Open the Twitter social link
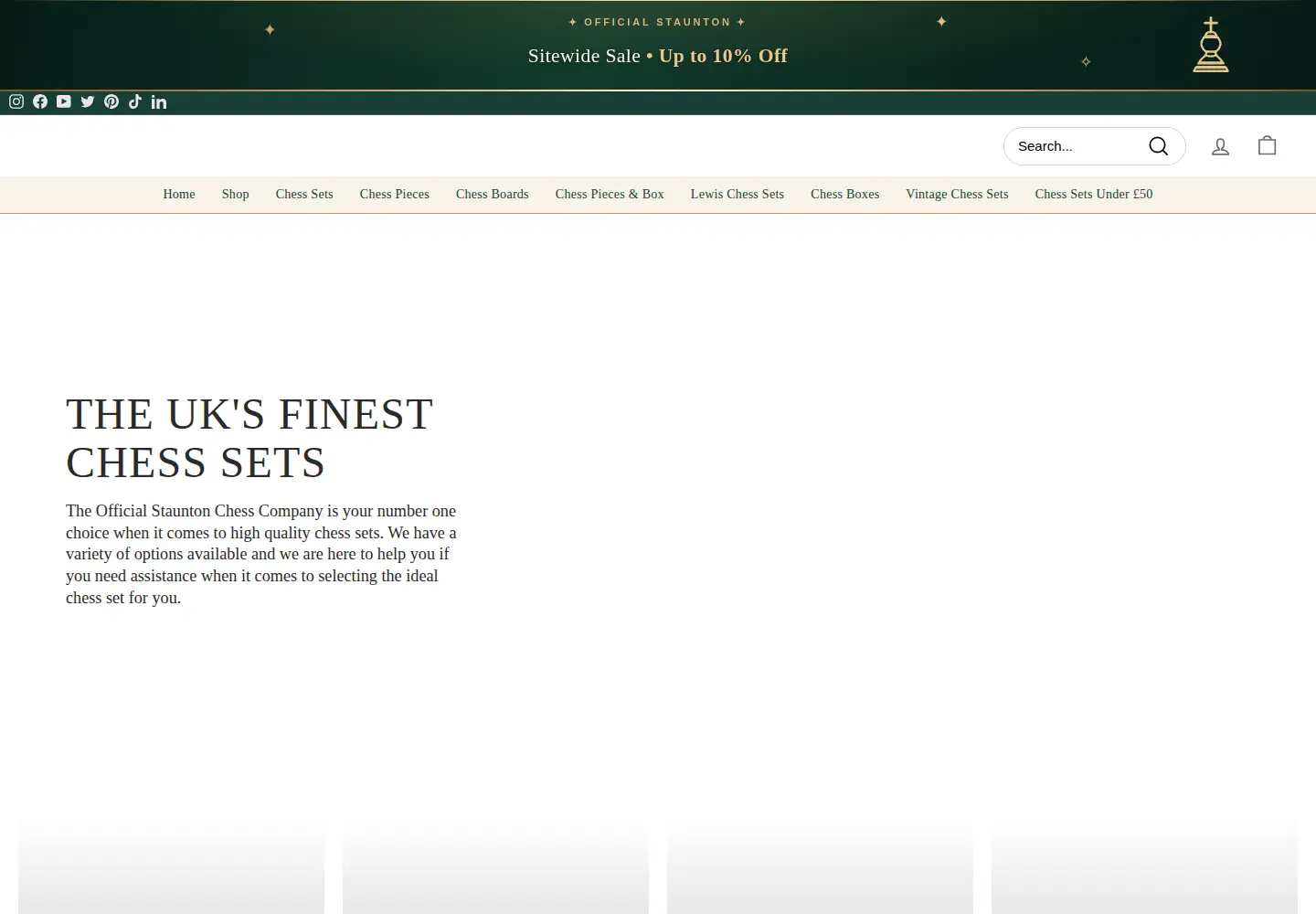1316x914 pixels. 88,101
